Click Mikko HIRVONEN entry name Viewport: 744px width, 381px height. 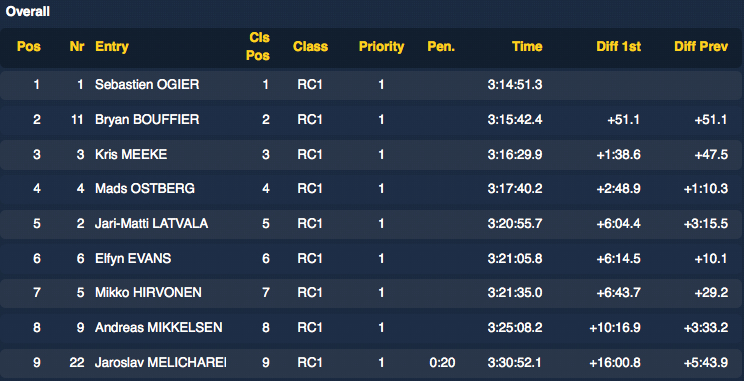coord(148,293)
